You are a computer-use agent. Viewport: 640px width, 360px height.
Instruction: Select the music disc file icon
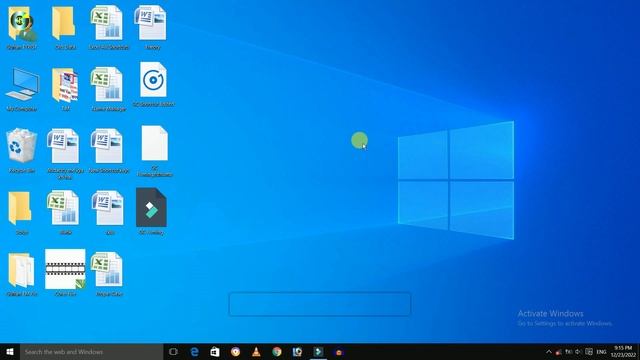(x=153, y=80)
